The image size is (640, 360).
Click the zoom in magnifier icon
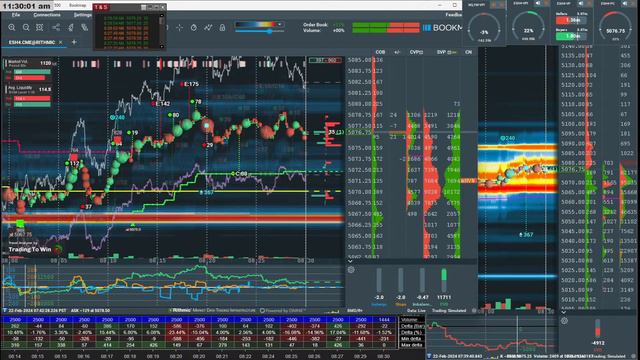point(12,28)
